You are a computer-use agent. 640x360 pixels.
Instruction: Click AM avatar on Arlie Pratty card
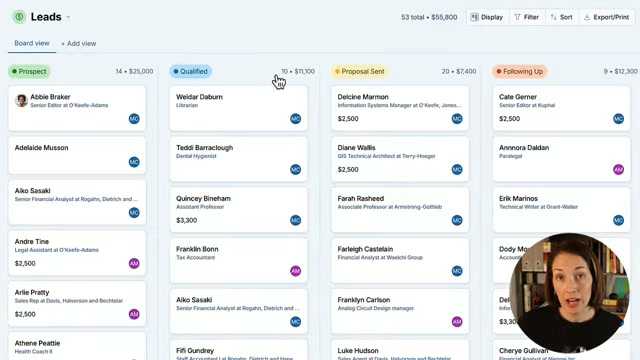click(x=134, y=314)
